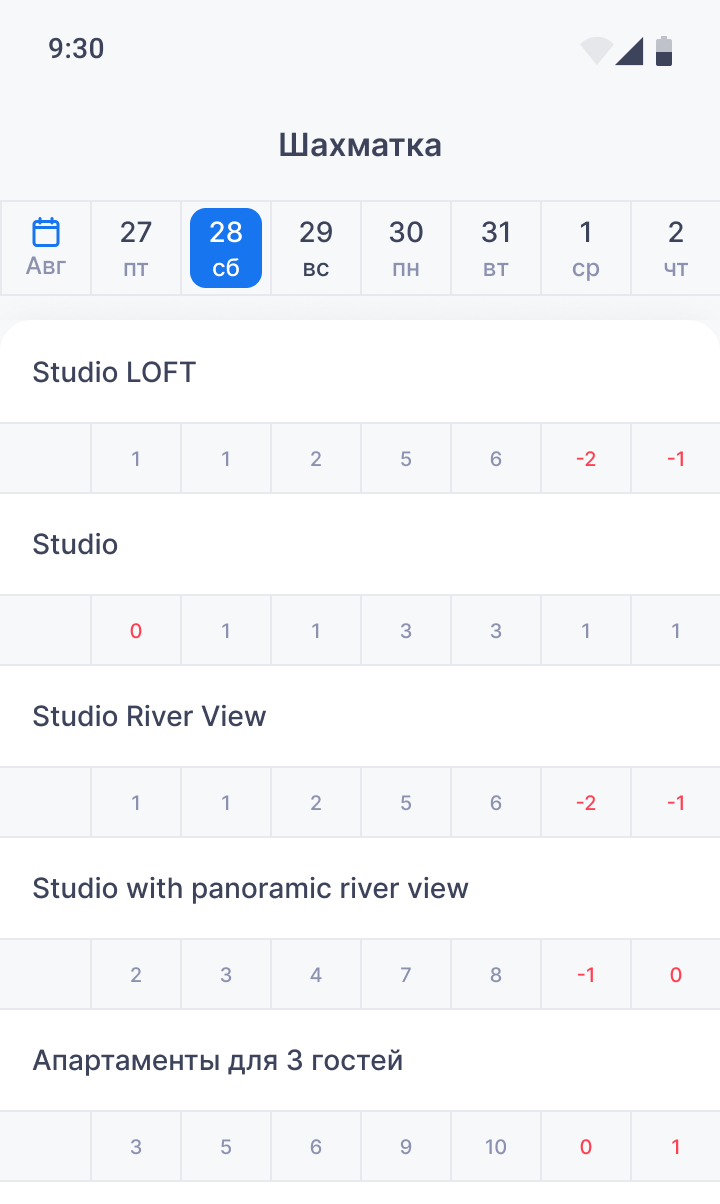
Task: Tap Studio River View cell showing 6
Action: click(496, 803)
